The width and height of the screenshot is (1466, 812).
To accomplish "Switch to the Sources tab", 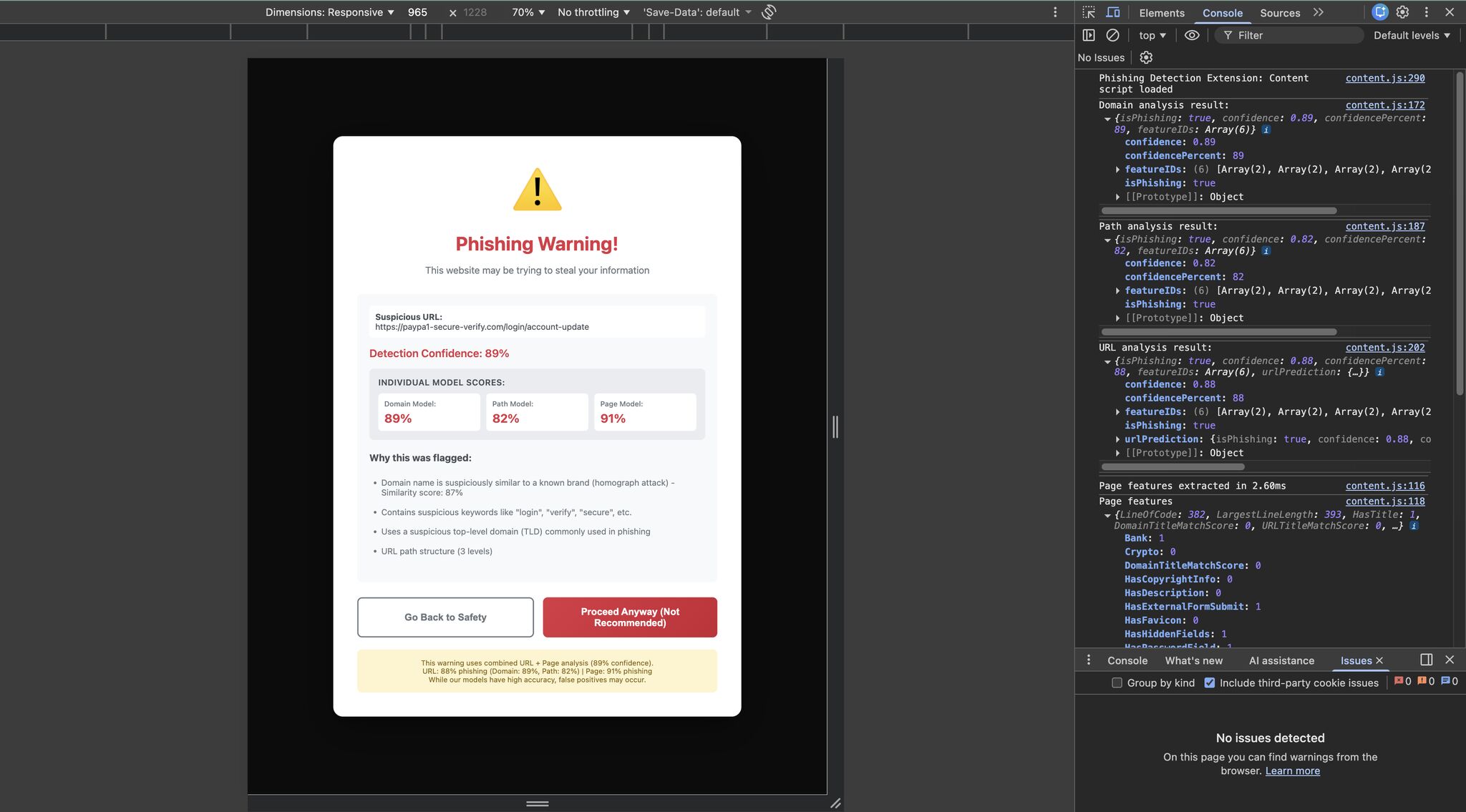I will click(x=1278, y=13).
